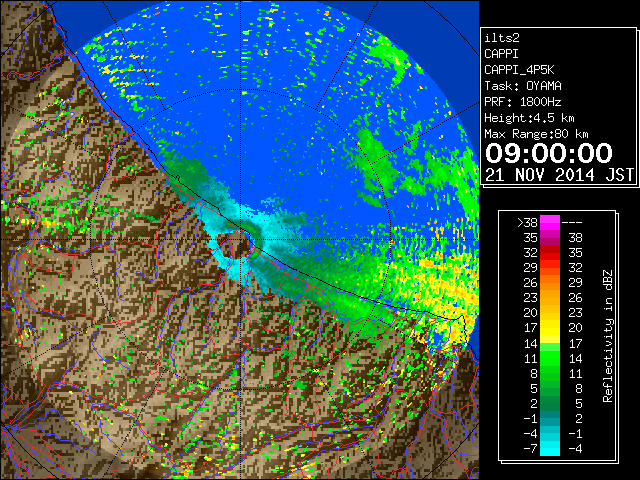Select the 'CAPPI_4P5K' product name text
This screenshot has width=640, height=480.
519,70
